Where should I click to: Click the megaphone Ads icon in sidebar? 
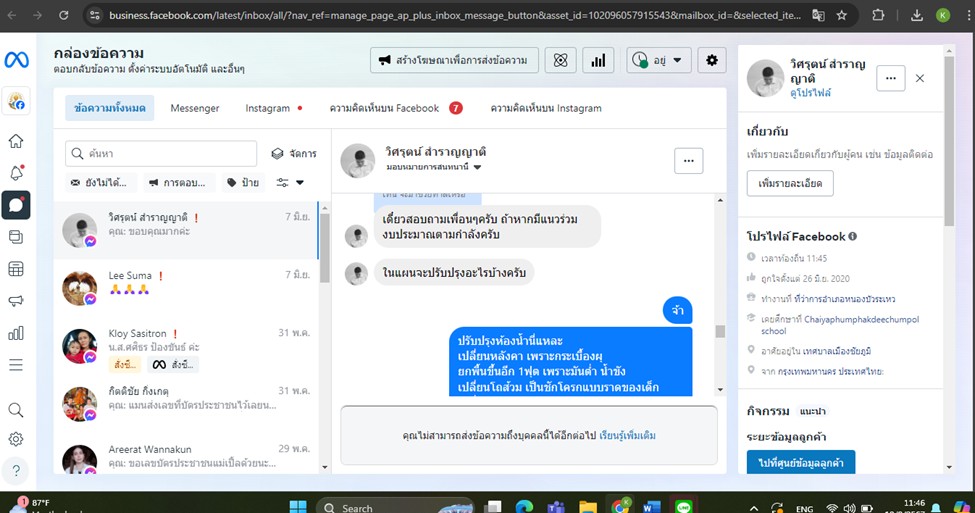point(15,301)
